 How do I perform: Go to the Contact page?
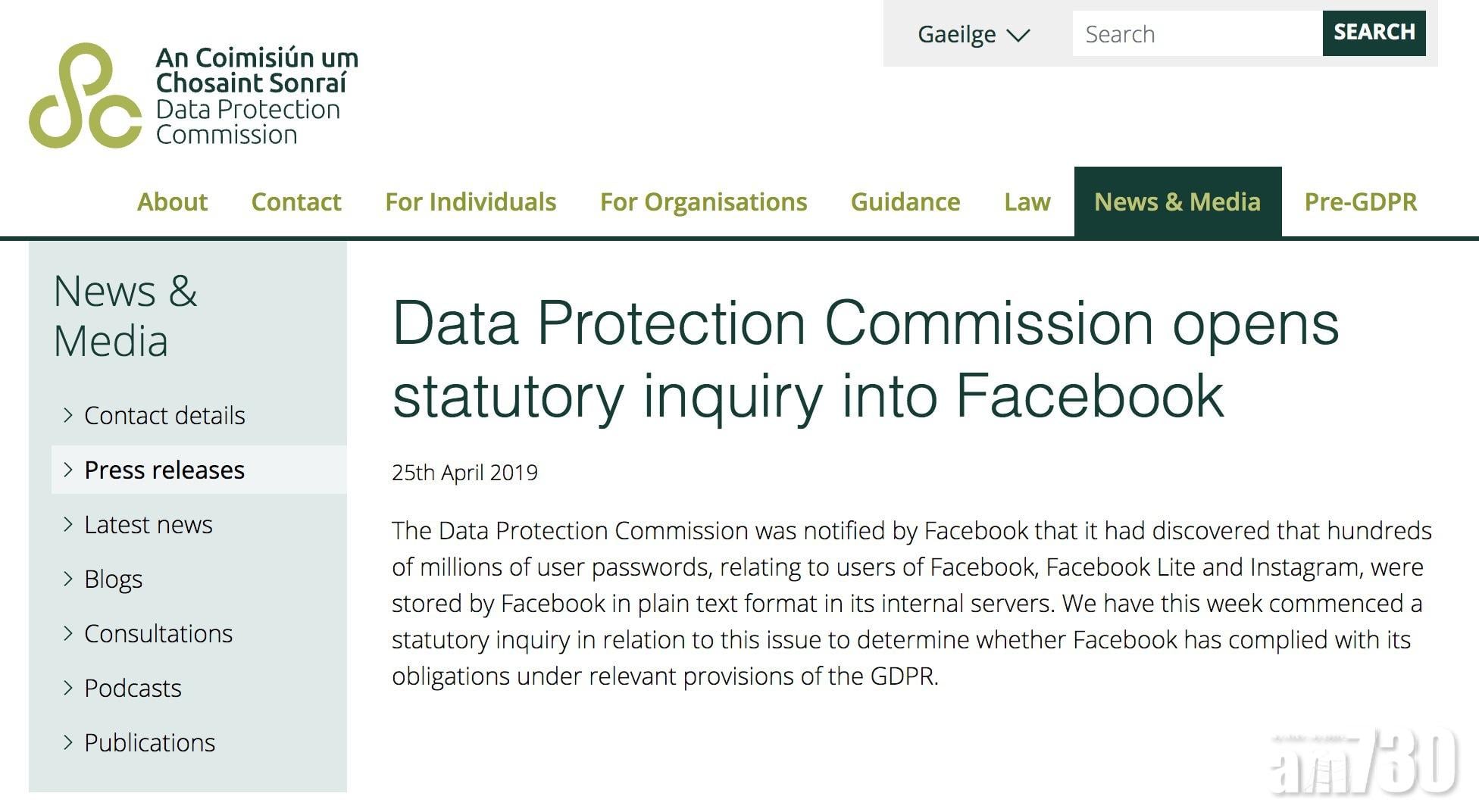296,201
